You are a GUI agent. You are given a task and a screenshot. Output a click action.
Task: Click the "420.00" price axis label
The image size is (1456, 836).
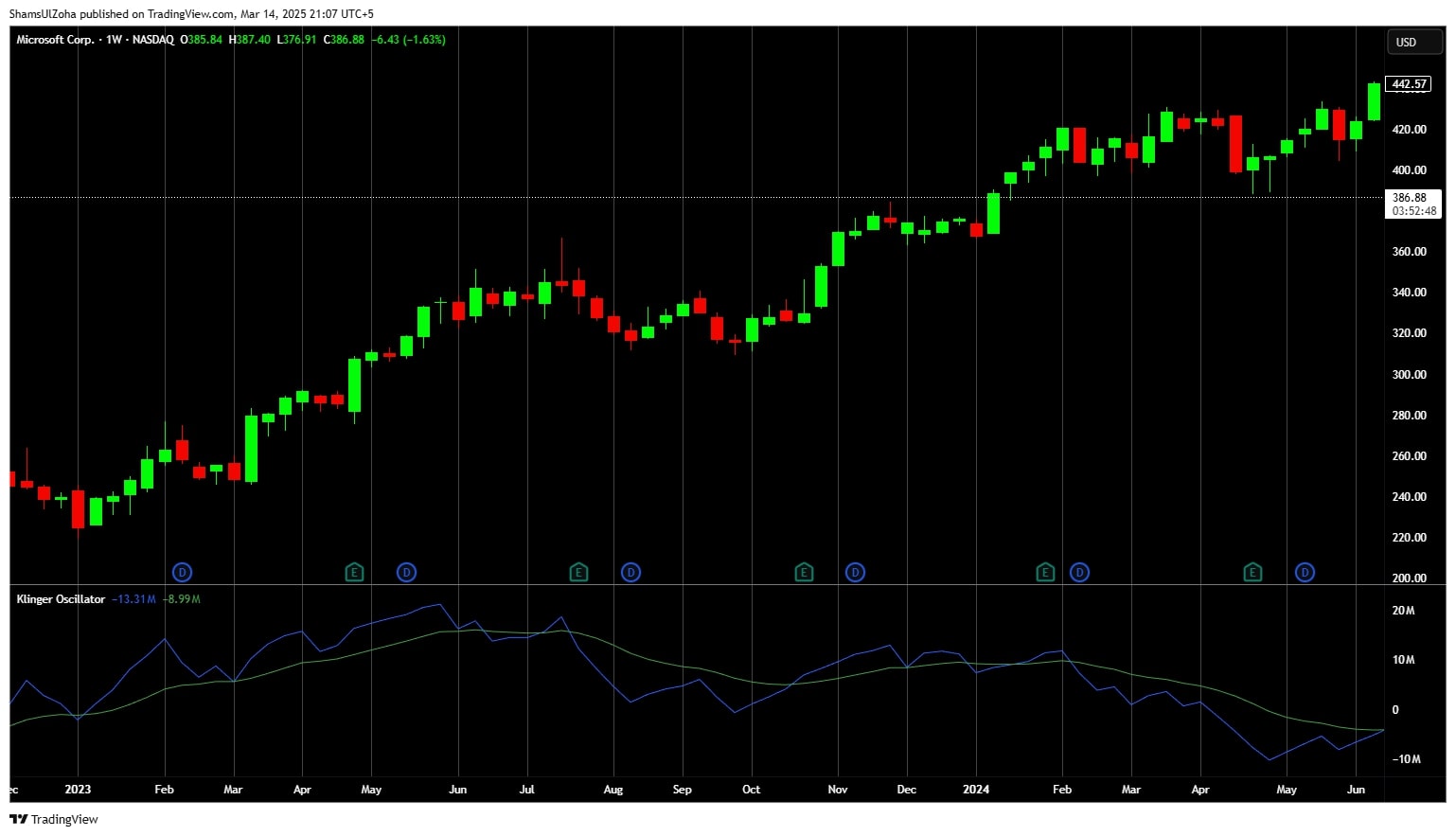click(x=1409, y=130)
